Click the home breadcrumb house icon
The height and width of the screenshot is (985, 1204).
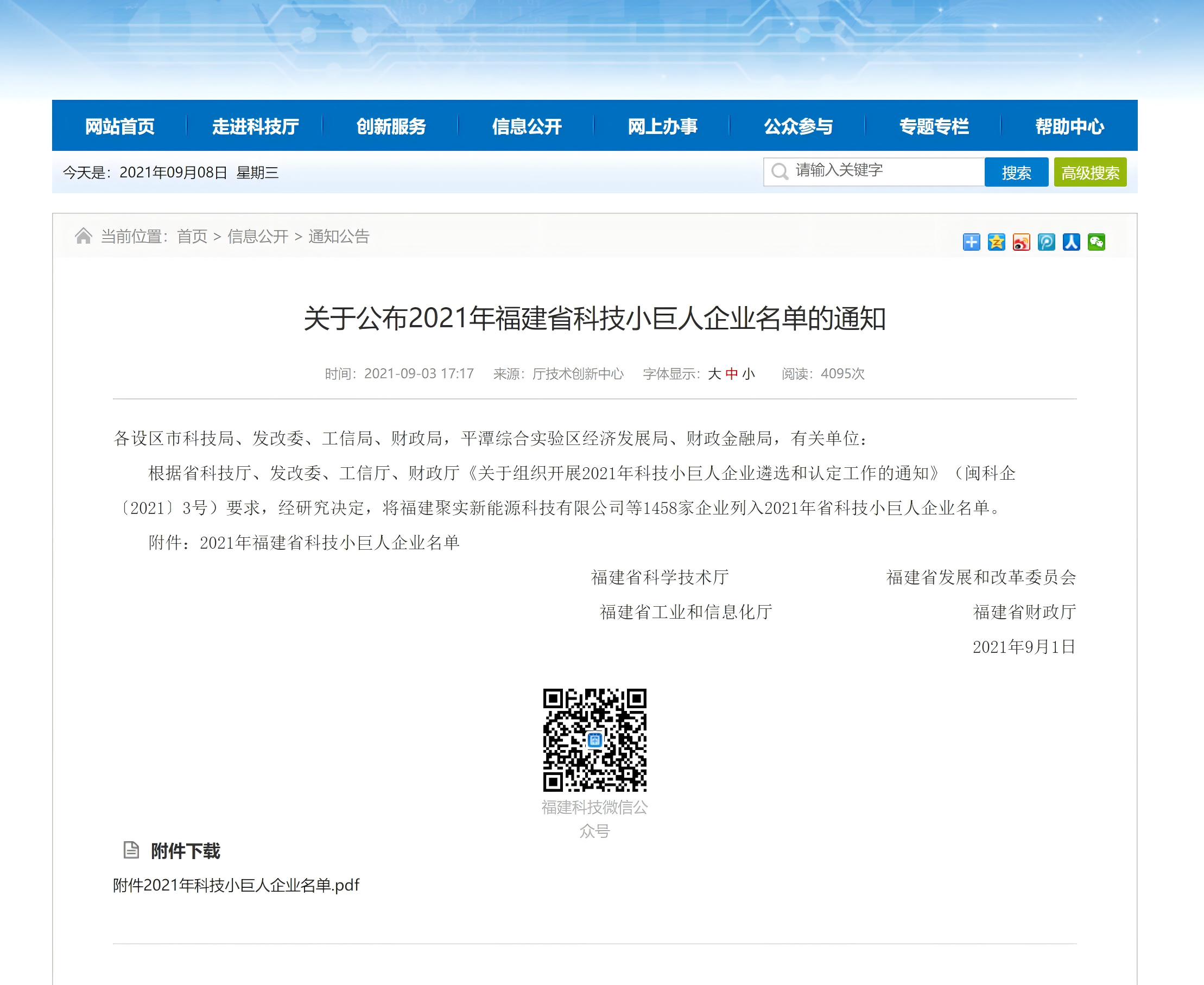click(x=84, y=236)
